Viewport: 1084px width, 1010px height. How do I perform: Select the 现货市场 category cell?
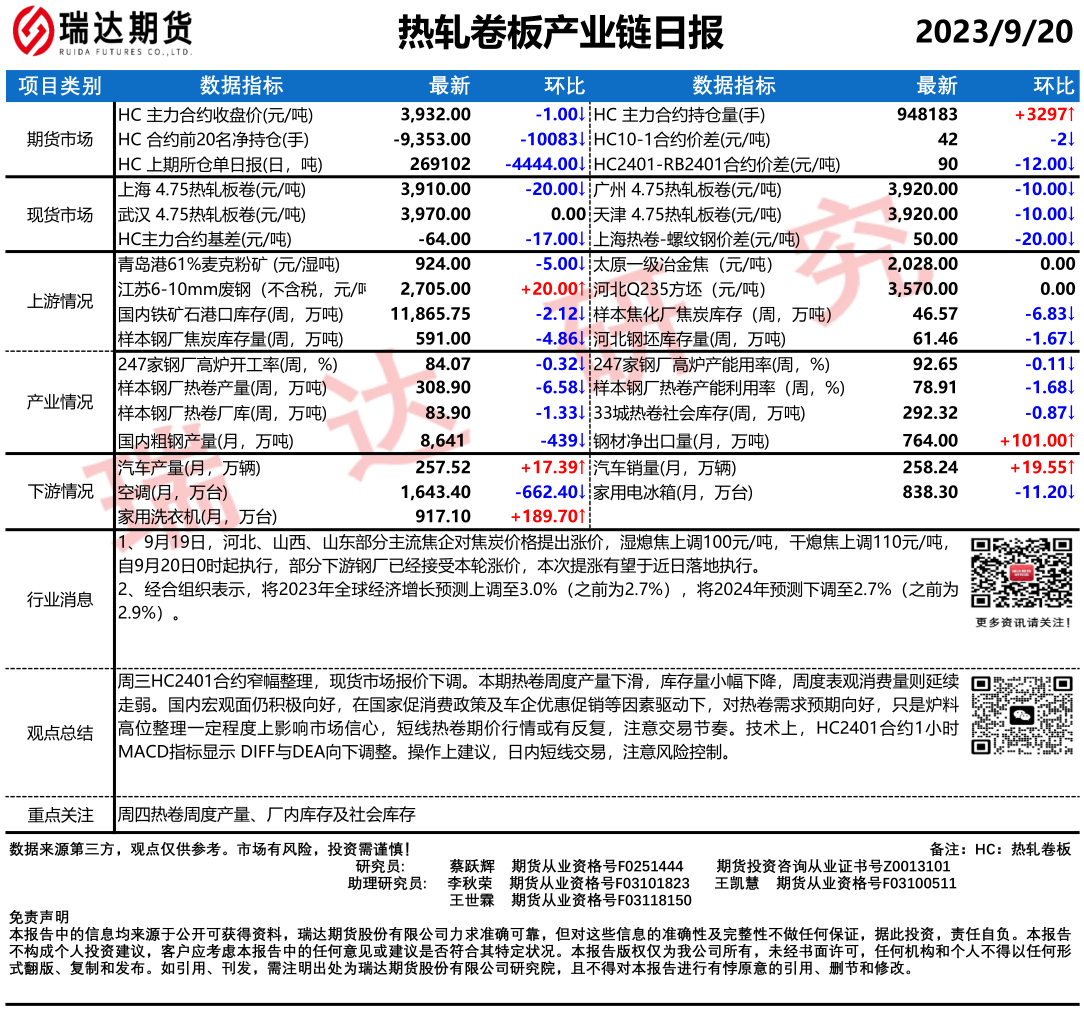60,214
